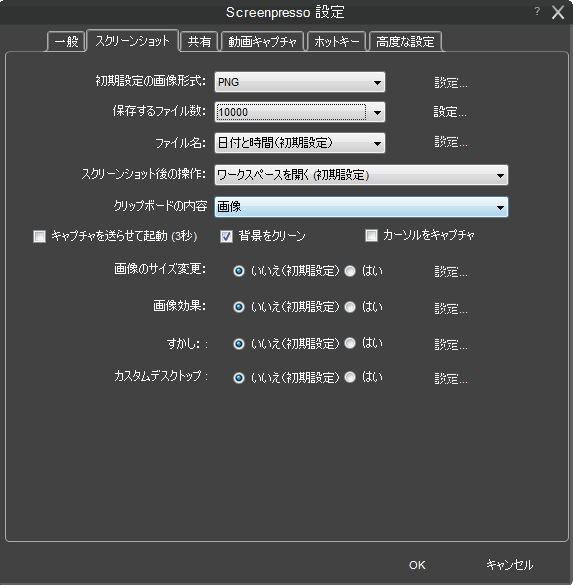Enable キャプチャを遅らせて起動 checkbox
Image resolution: width=573 pixels, height=585 pixels.
click(40, 237)
